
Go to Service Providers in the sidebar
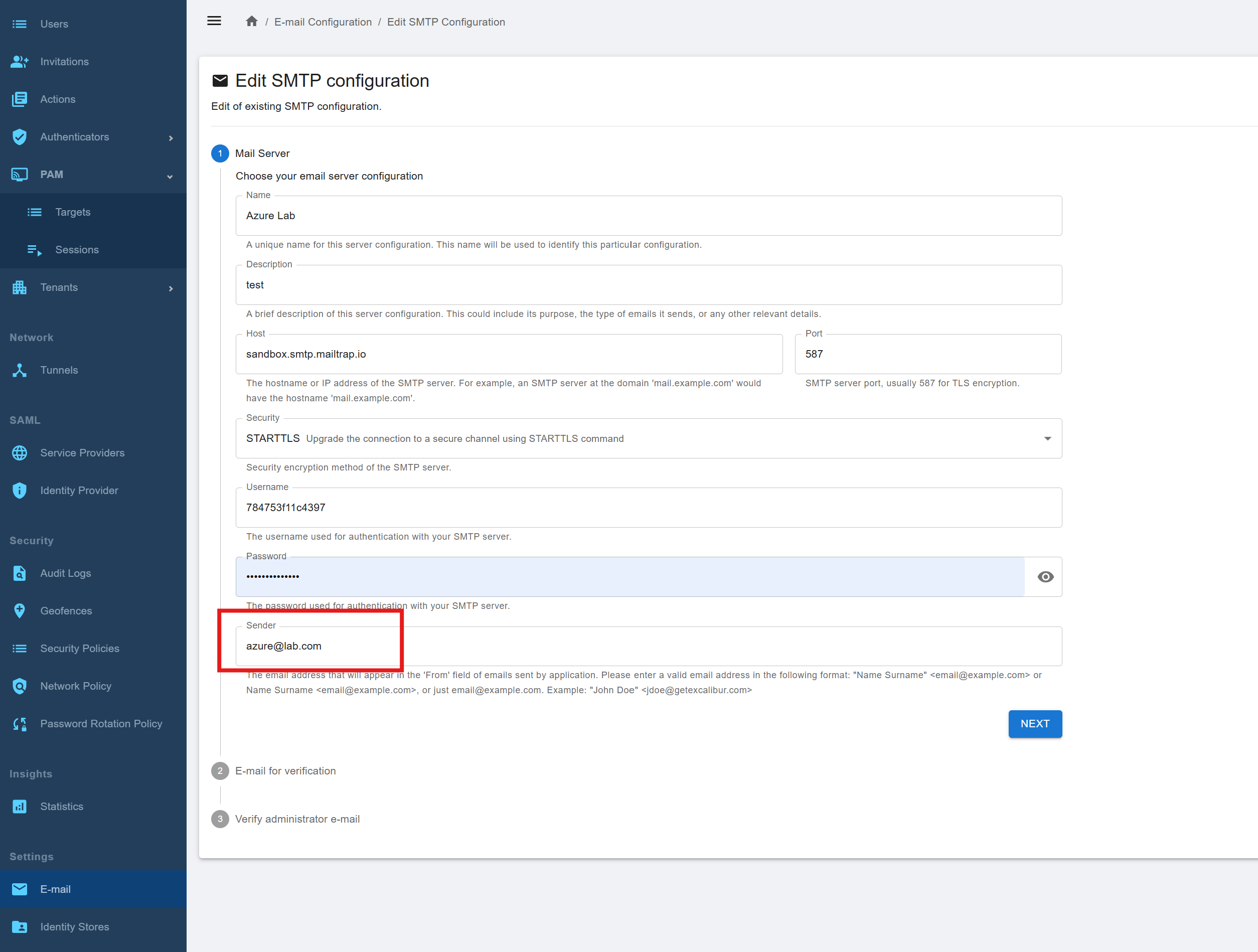tap(82, 453)
